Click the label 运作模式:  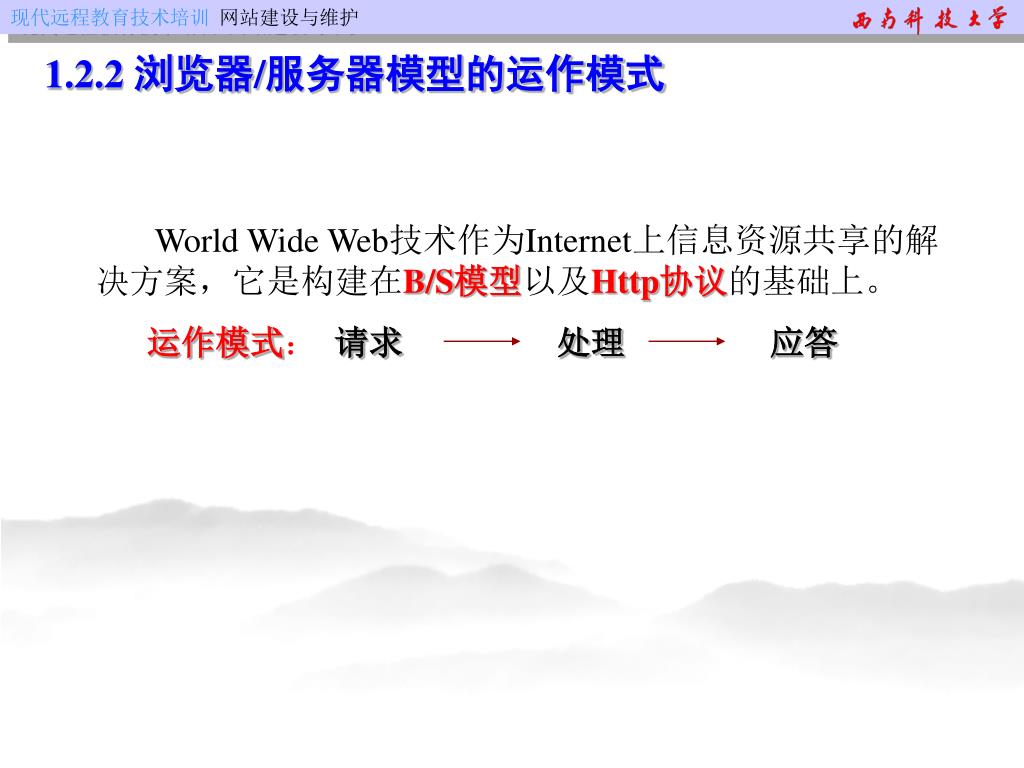coord(222,343)
